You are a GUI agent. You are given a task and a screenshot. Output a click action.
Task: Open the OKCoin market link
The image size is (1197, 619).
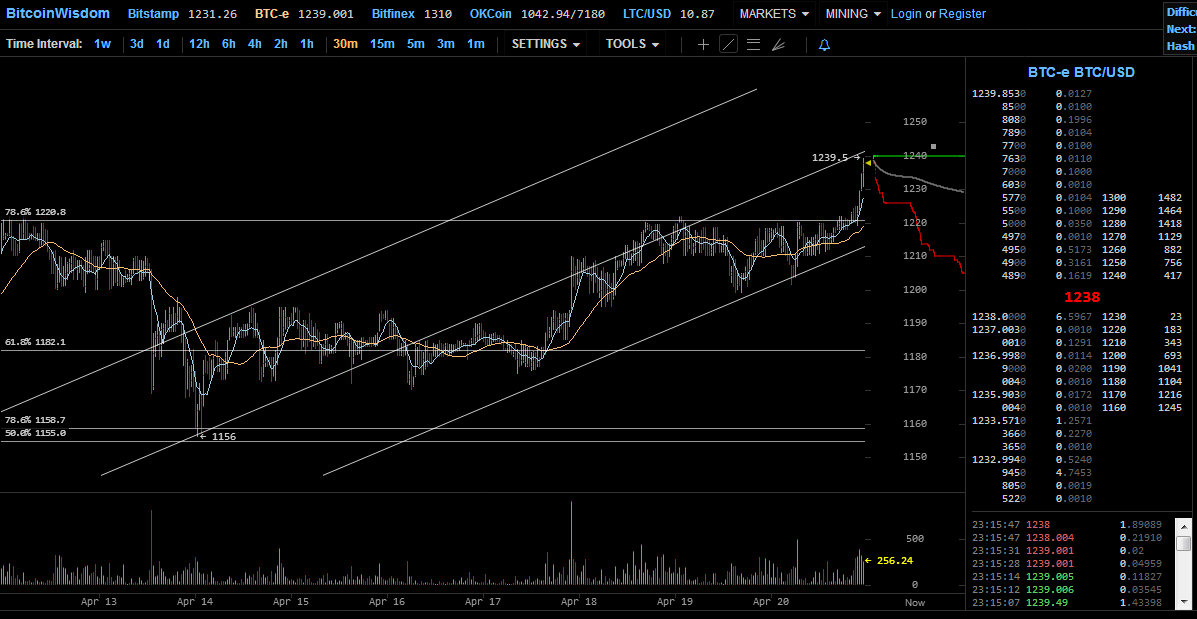click(x=491, y=14)
